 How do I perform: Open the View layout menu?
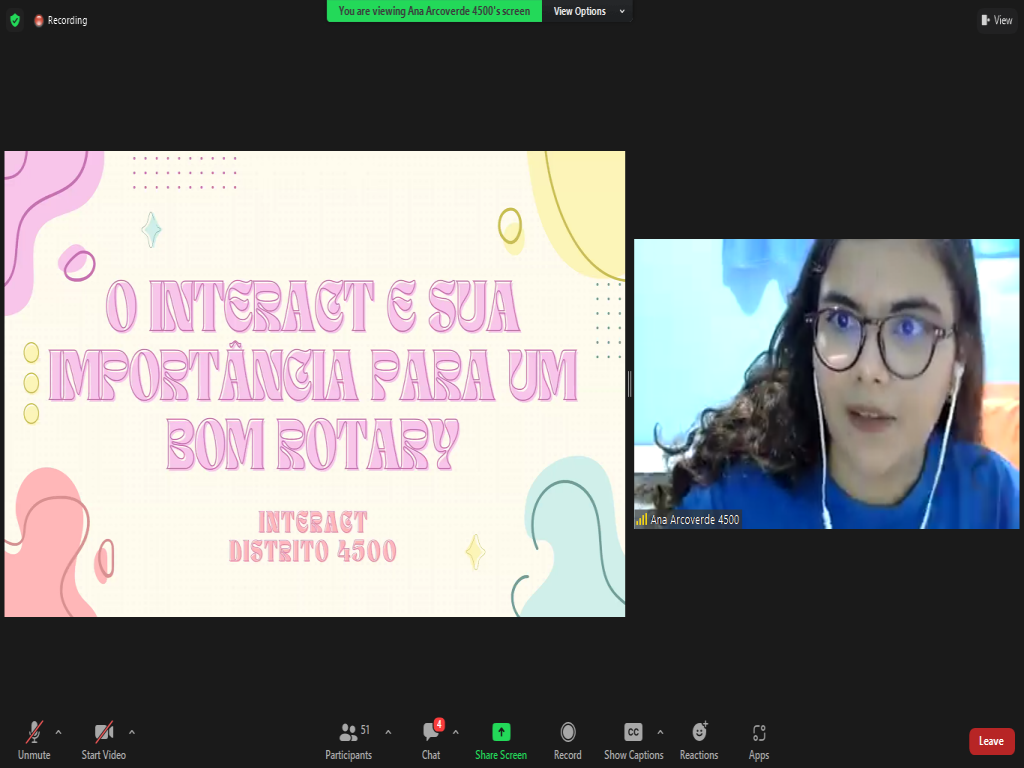[997, 20]
